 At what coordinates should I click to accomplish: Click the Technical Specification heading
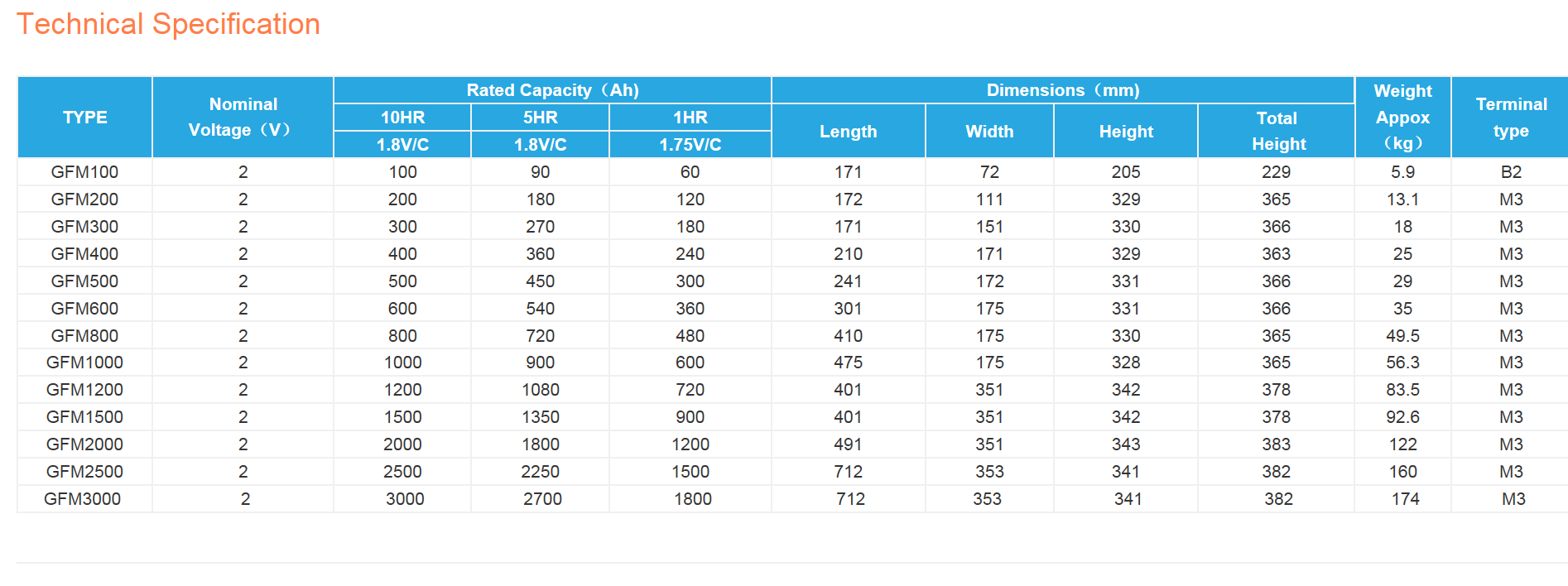pyautogui.click(x=168, y=25)
